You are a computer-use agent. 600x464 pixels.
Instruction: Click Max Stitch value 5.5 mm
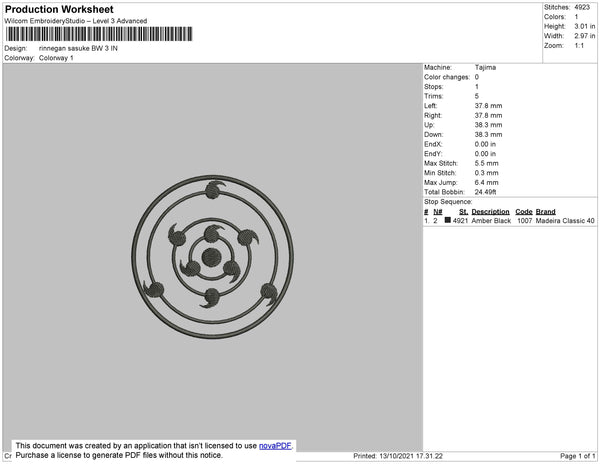486,163
